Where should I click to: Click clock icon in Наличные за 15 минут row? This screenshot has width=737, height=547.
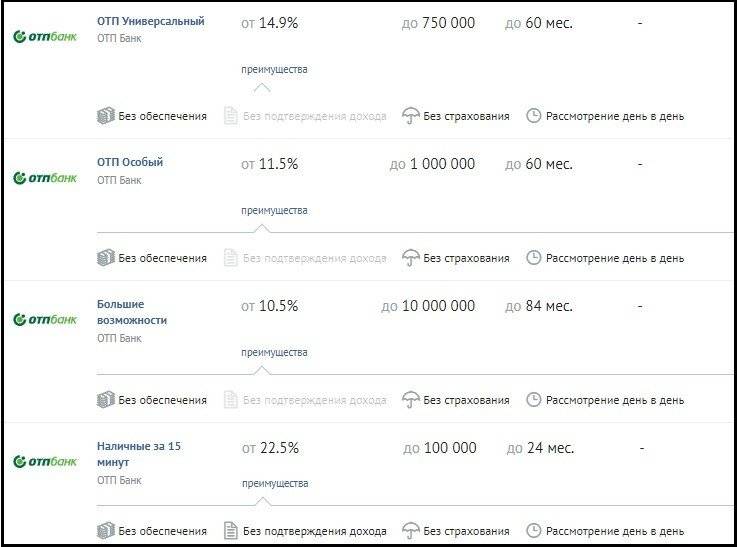[x=533, y=531]
